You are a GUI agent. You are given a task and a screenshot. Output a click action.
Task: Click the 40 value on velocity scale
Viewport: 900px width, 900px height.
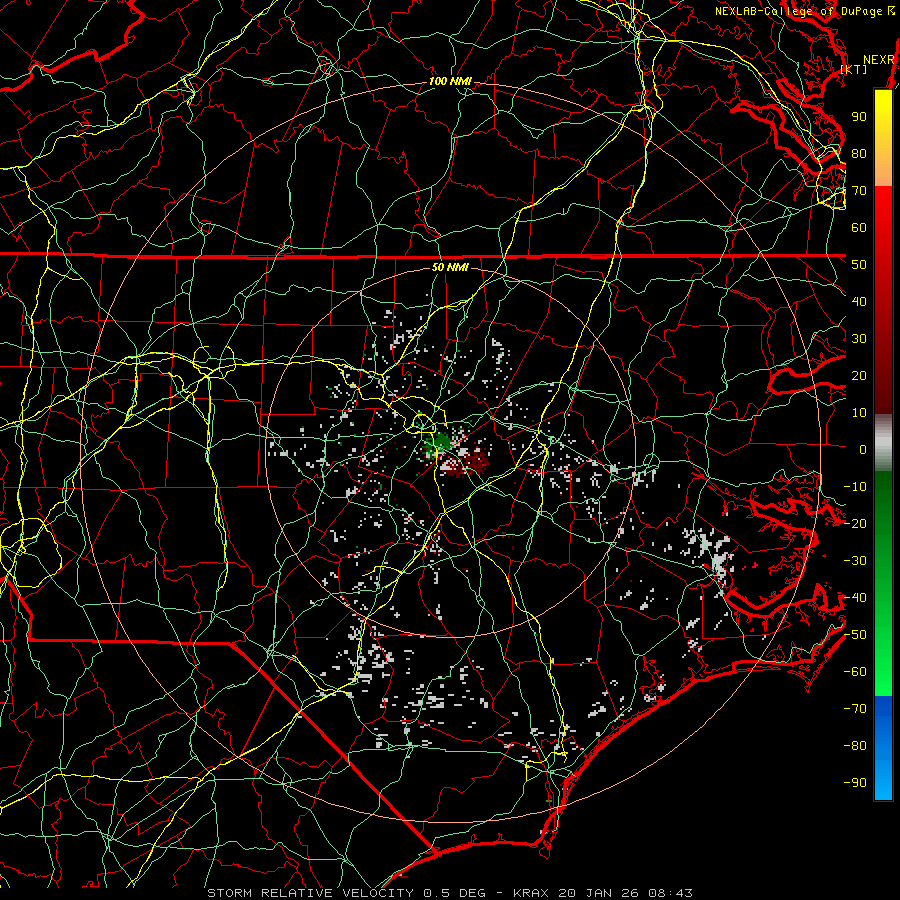pos(859,301)
